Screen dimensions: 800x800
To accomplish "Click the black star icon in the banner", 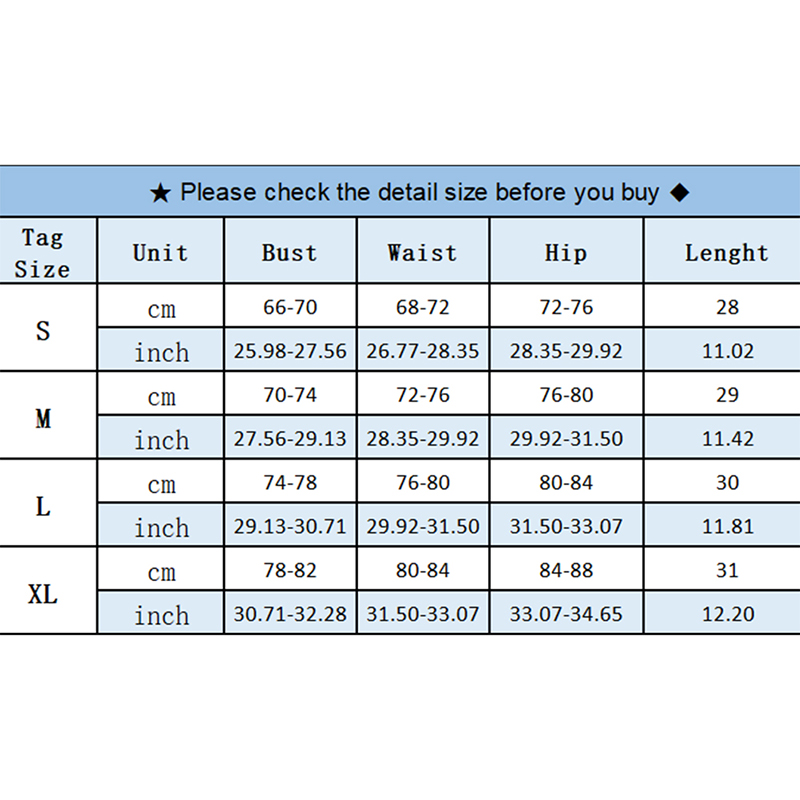I will pos(160,193).
